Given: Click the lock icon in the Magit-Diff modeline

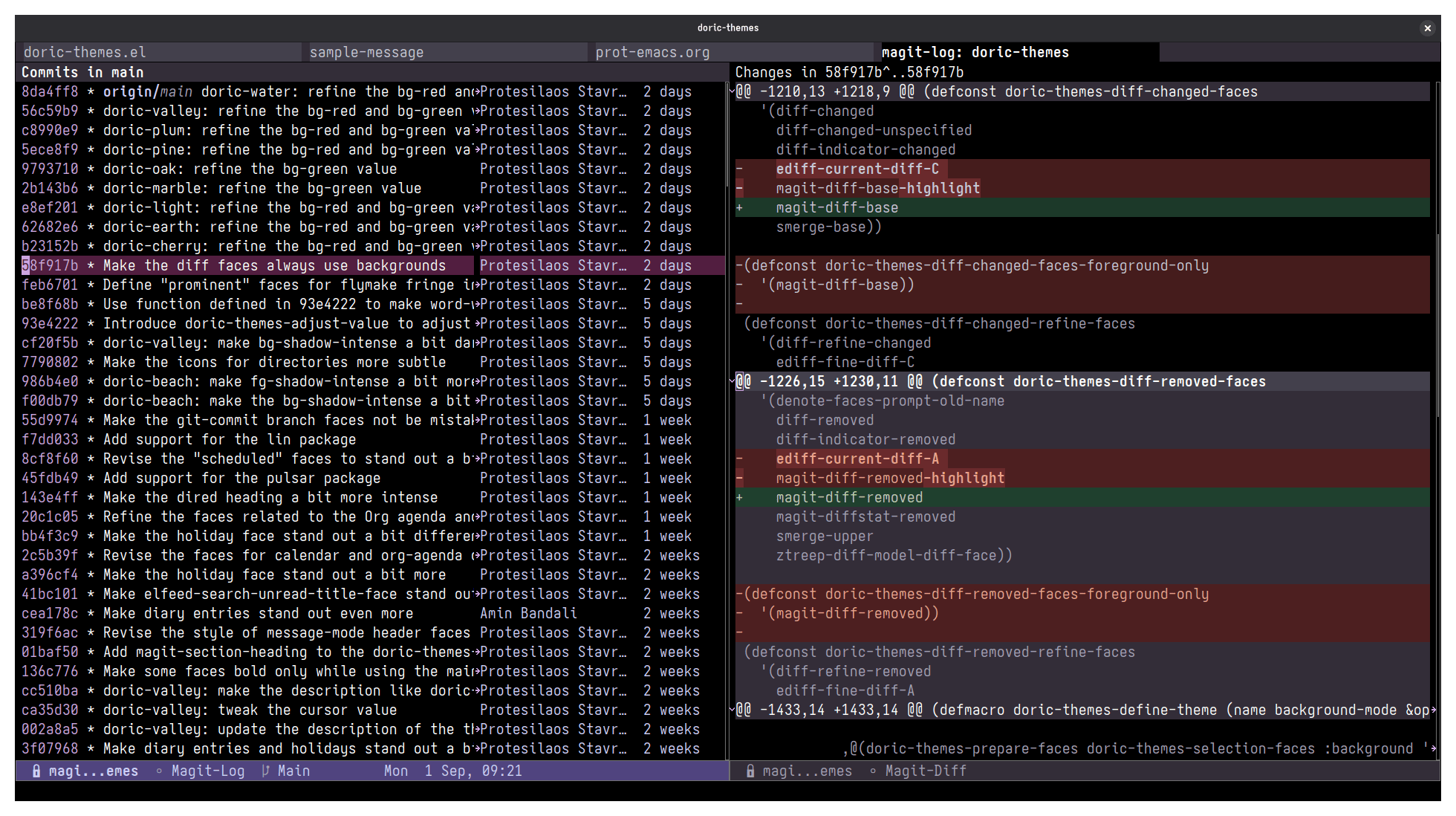Looking at the screenshot, I should (750, 771).
